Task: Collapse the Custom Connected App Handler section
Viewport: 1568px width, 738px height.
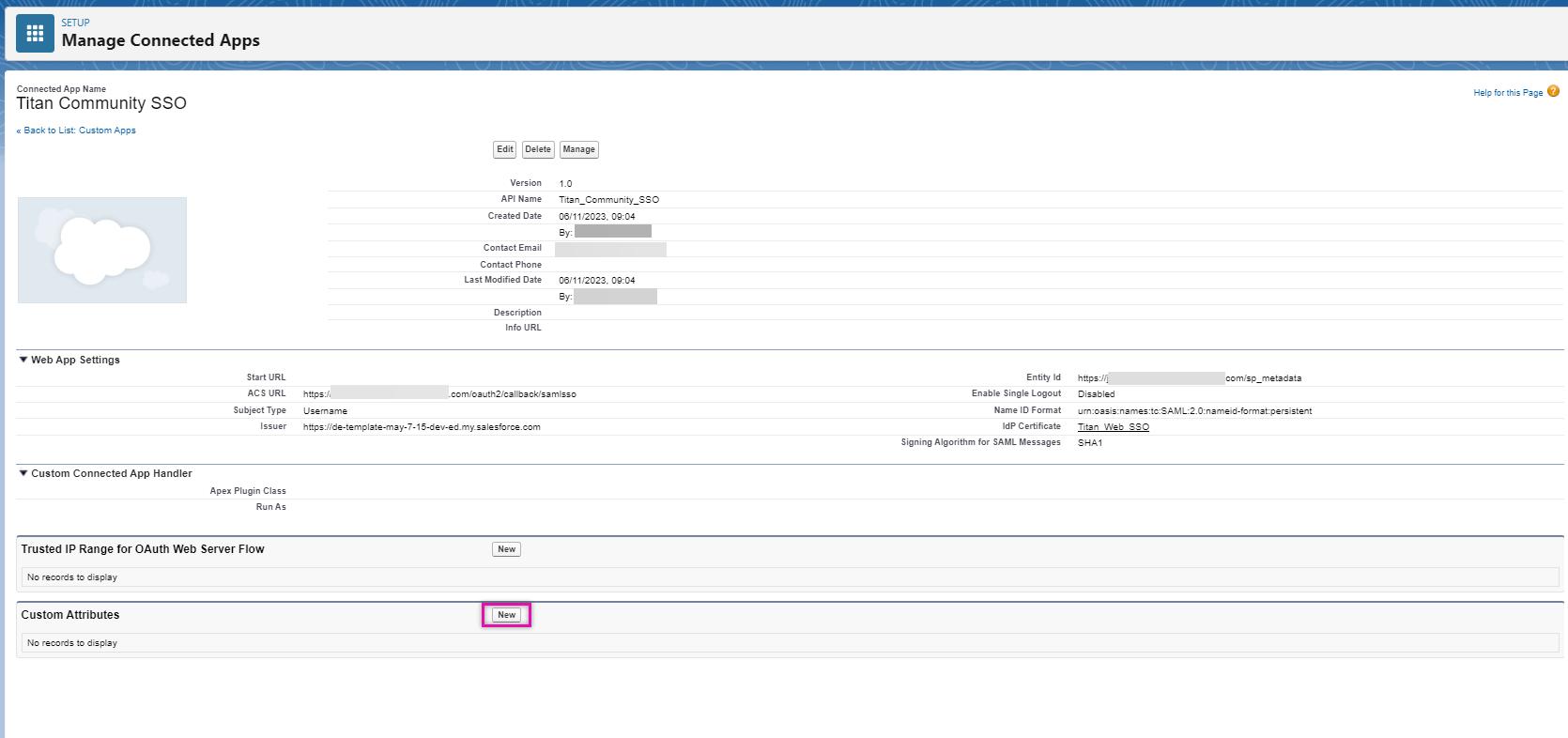Action: tap(23, 473)
